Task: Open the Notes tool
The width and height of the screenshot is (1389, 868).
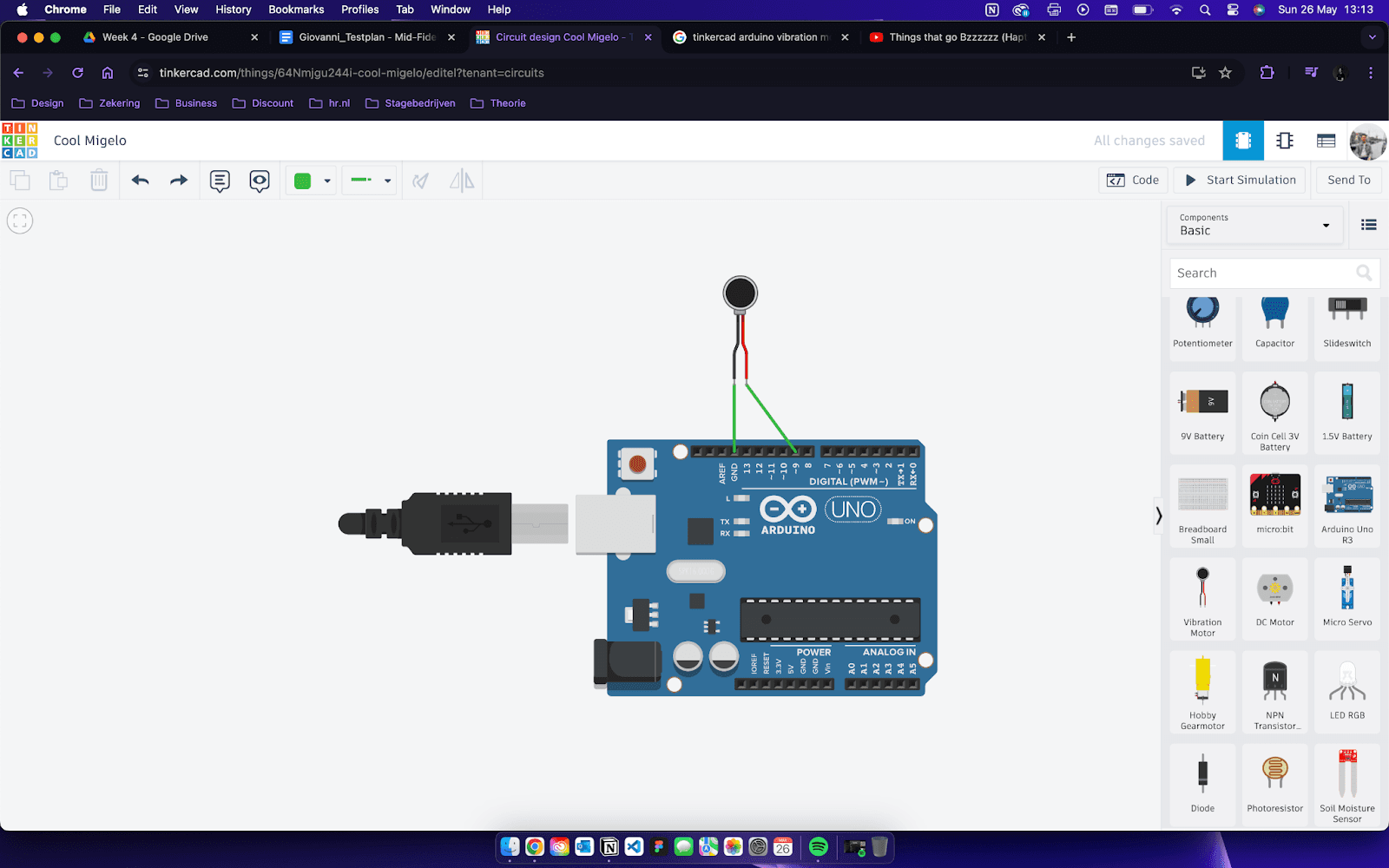Action: pos(220,181)
